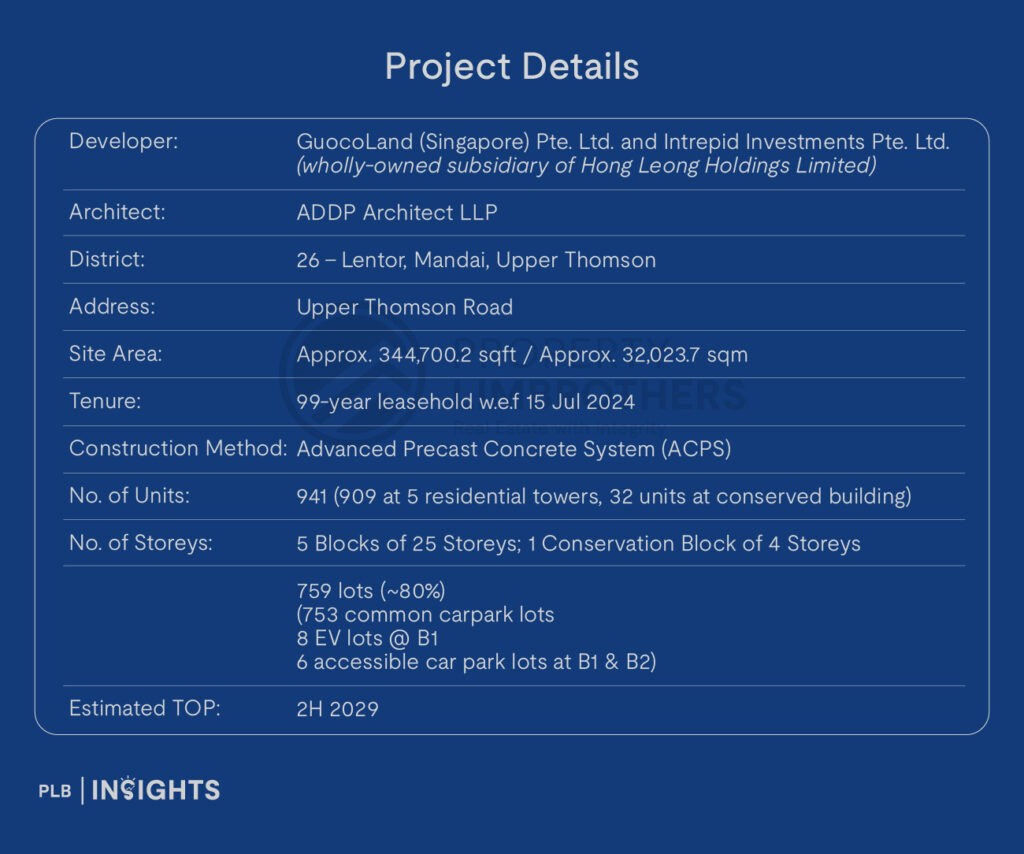Click the GuocoLand (Singapore) Pte. Ltd. developer line
Screen dimensions: 1024x854
623,142
